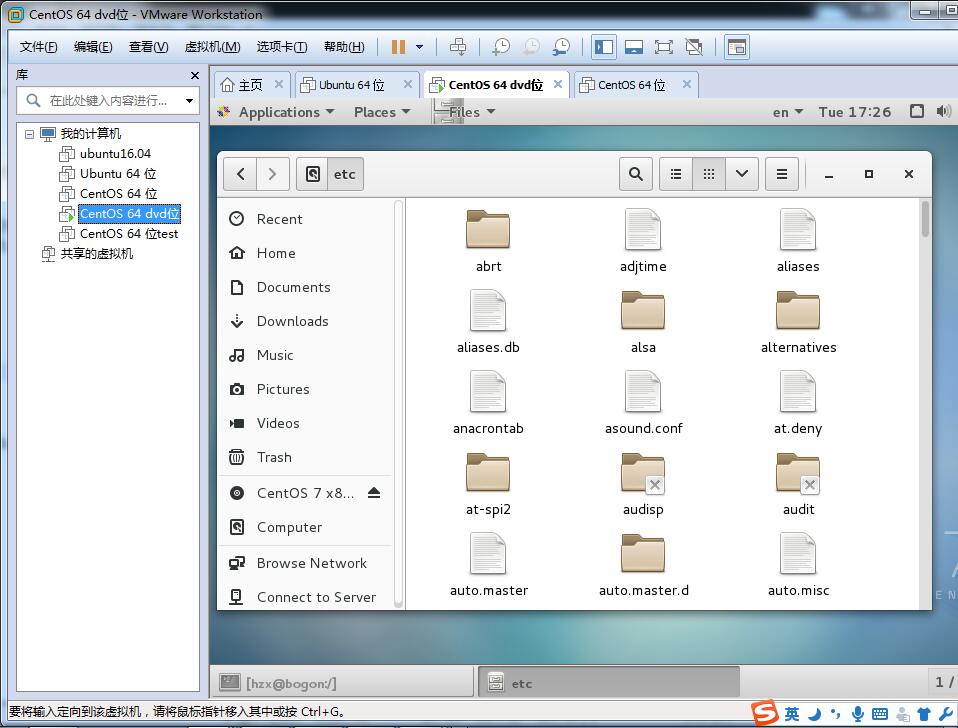This screenshot has height=728, width=958.
Task: Open the Files hamburger menu
Action: tap(781, 174)
